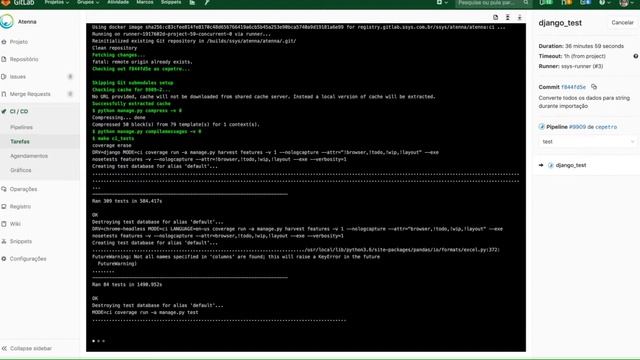Open Pipelines under CI / CD

pos(22,127)
